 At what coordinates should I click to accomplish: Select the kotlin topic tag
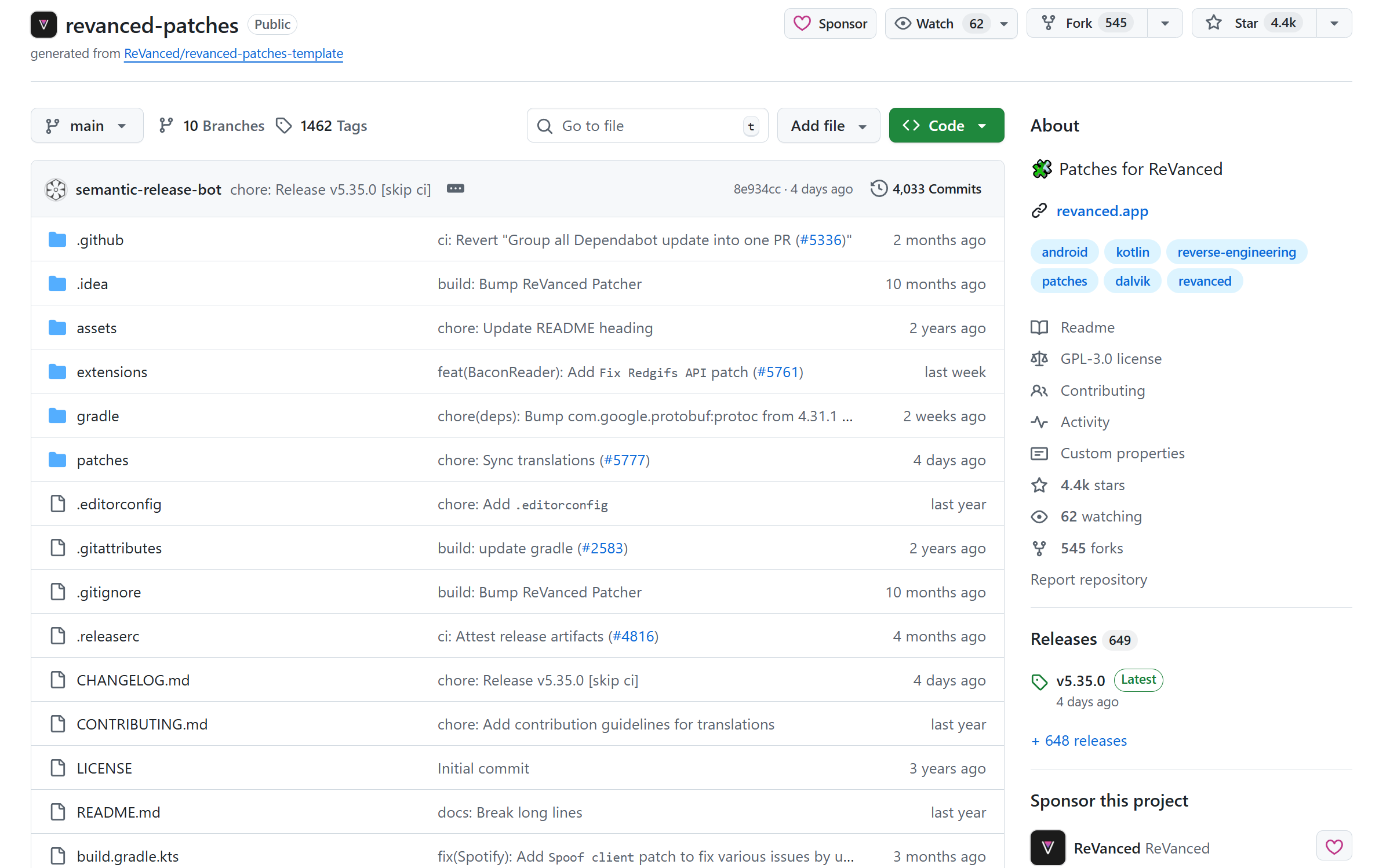[1132, 252]
